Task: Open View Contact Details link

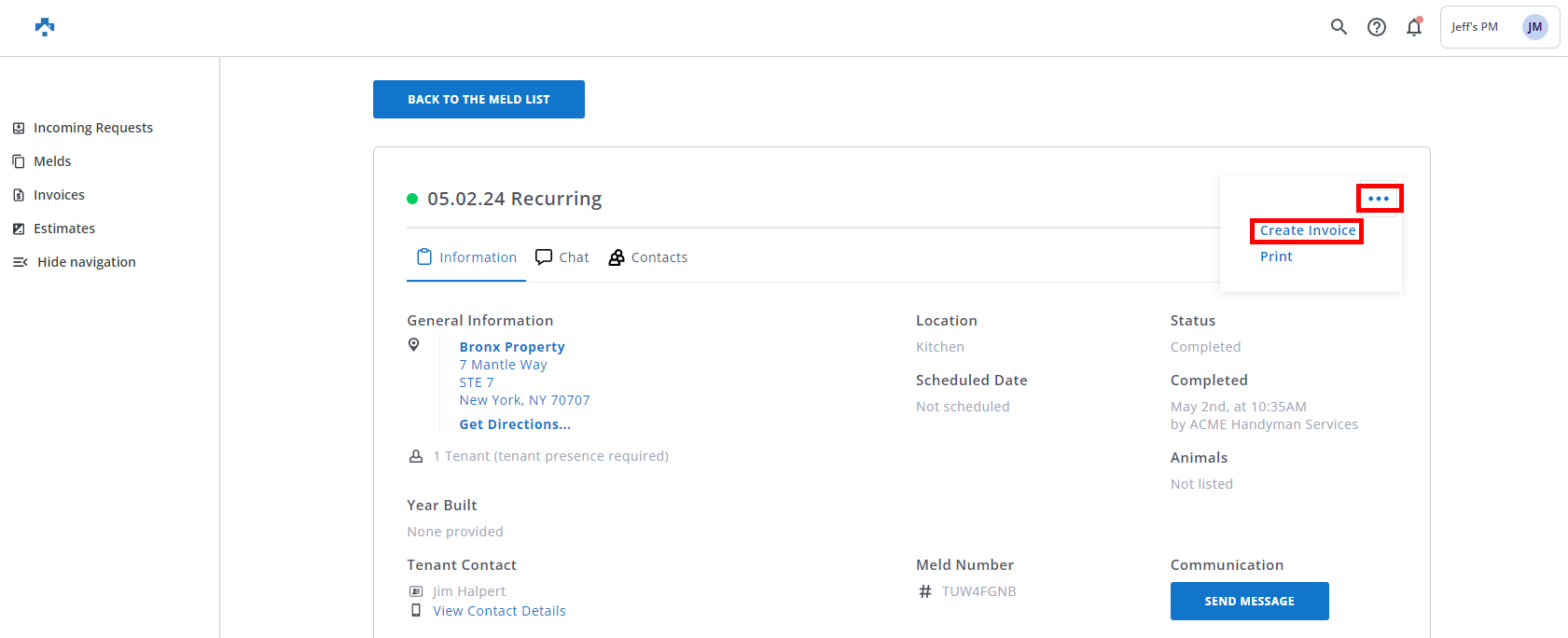Action: [x=499, y=611]
